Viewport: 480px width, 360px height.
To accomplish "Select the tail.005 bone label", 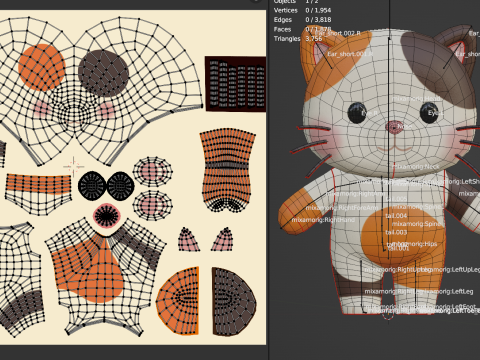I will [396, 199].
